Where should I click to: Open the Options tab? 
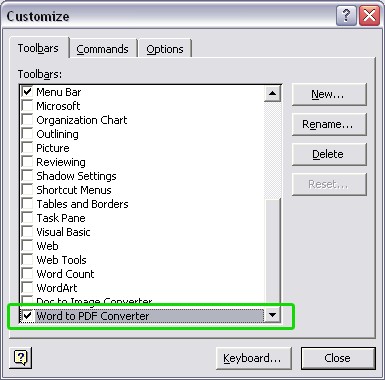[165, 49]
